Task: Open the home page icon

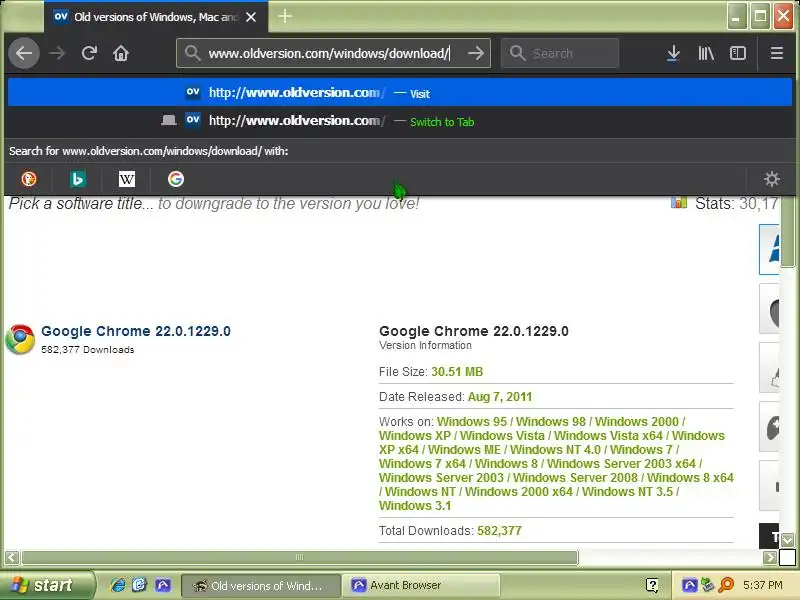Action: click(x=121, y=53)
